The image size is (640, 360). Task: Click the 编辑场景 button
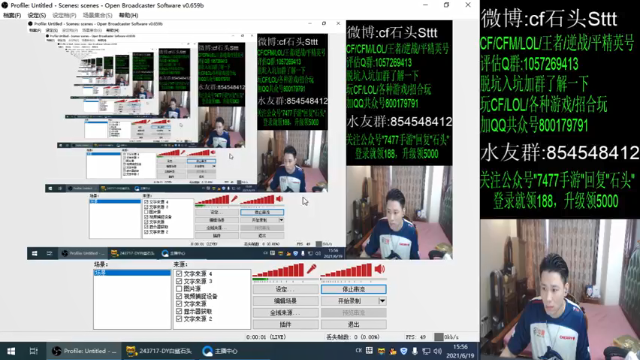click(x=285, y=301)
